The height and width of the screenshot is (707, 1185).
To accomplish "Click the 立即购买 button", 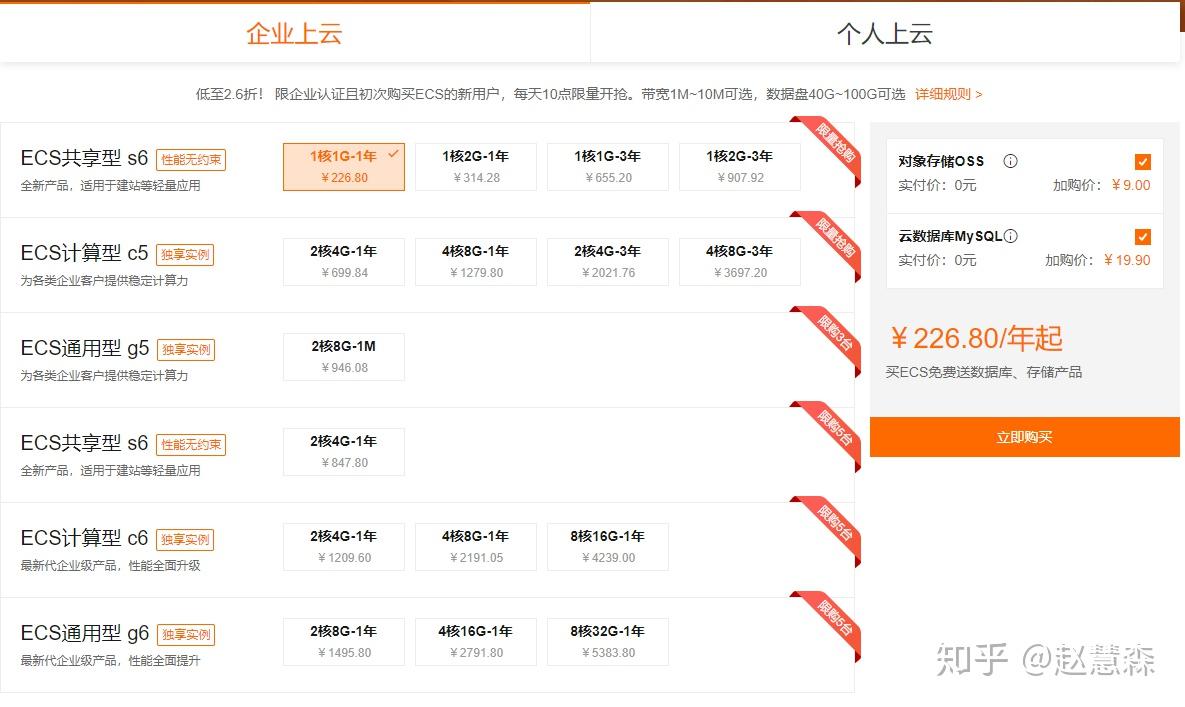I will coord(1025,437).
